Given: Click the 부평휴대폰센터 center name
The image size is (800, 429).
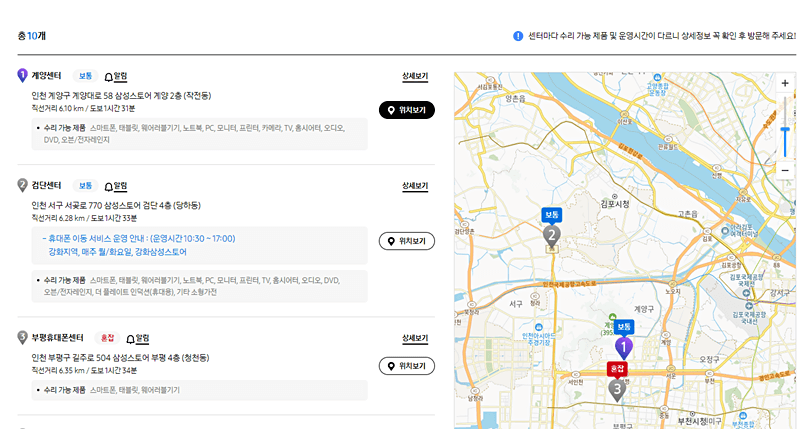Looking at the screenshot, I should 58,338.
